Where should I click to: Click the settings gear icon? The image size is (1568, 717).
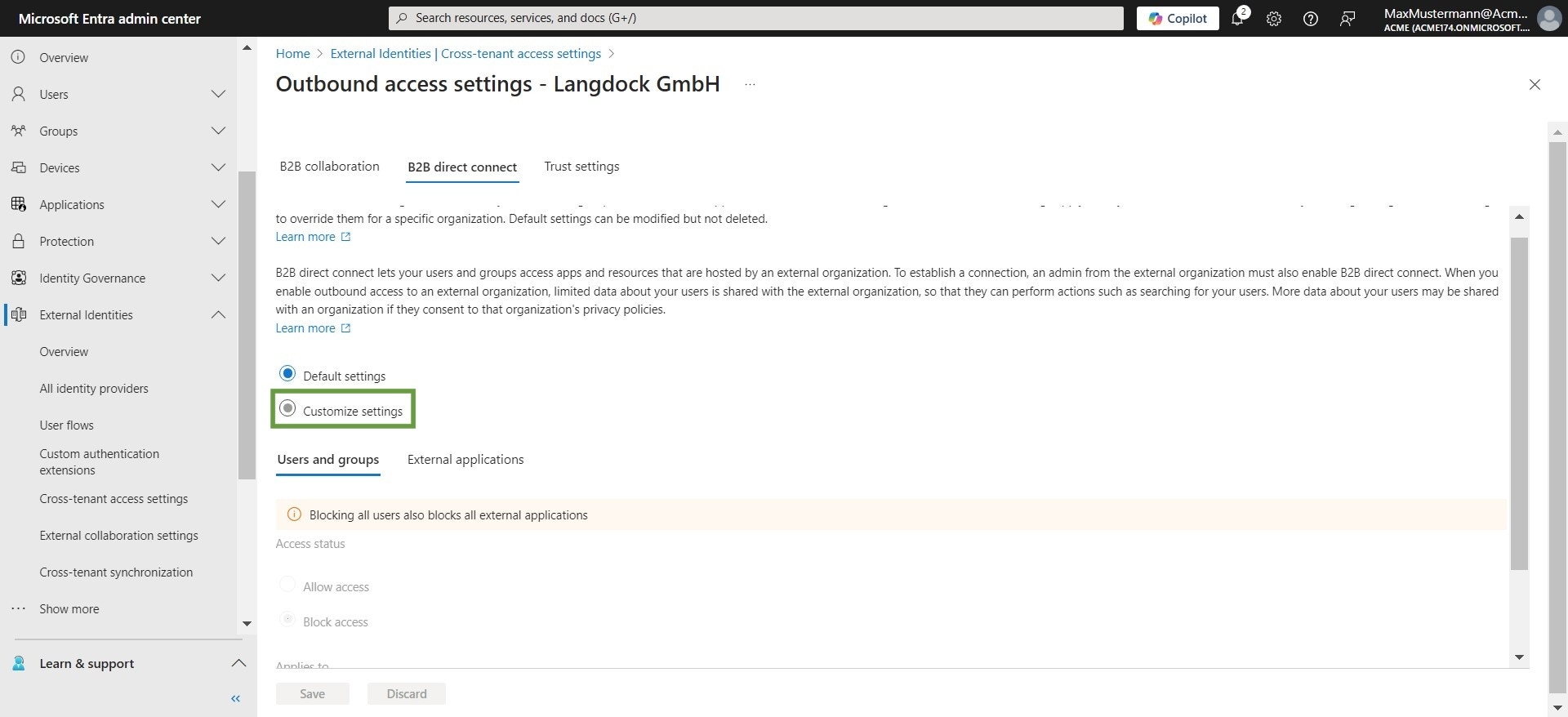(1273, 18)
